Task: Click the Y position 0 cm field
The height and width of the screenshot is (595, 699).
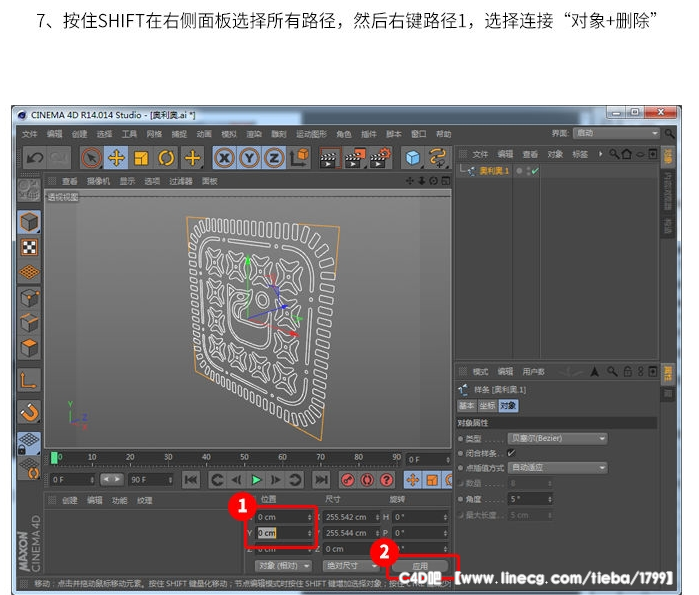Action: point(284,533)
